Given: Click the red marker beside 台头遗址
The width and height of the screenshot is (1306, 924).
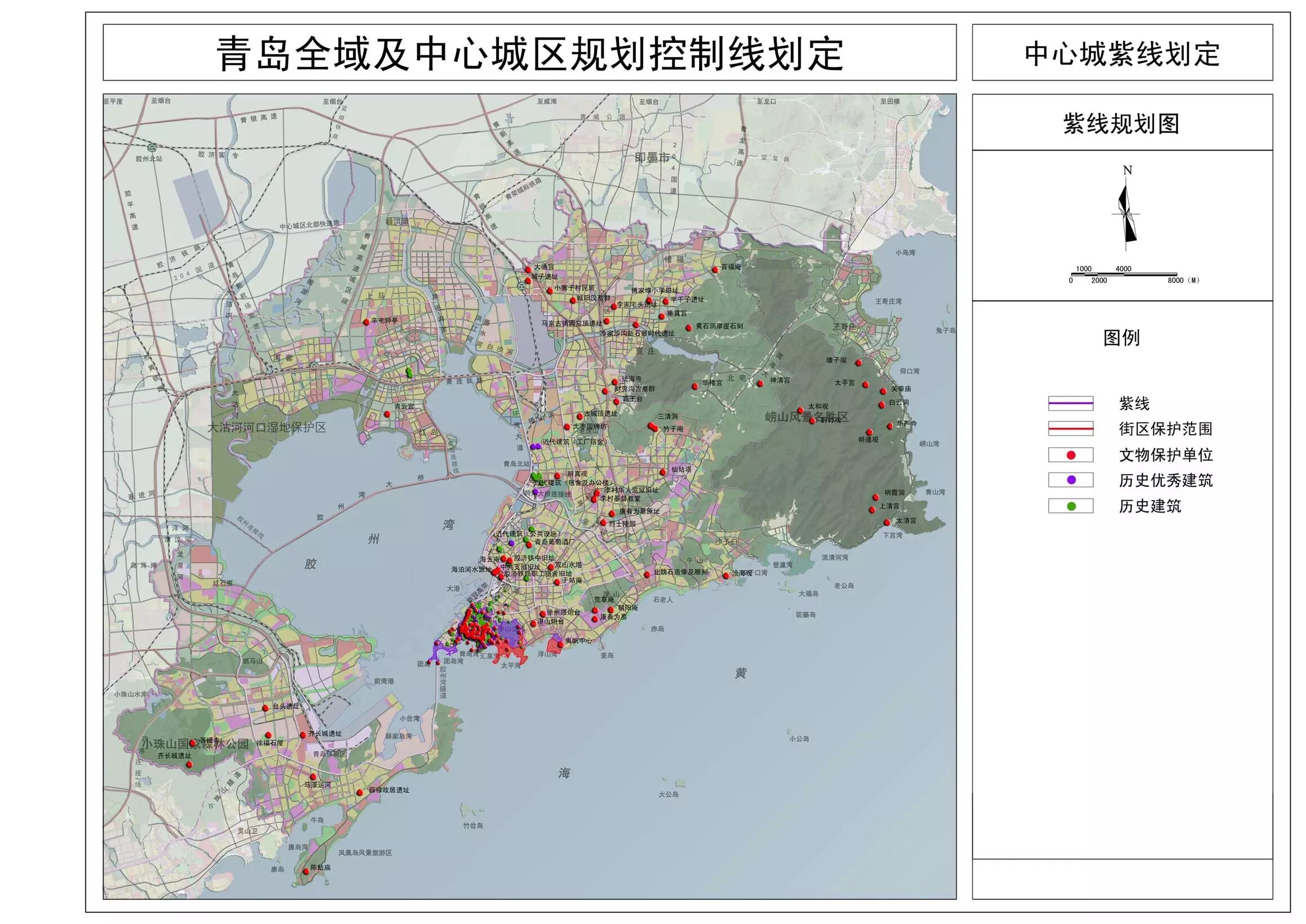Looking at the screenshot, I should pyautogui.click(x=265, y=708).
